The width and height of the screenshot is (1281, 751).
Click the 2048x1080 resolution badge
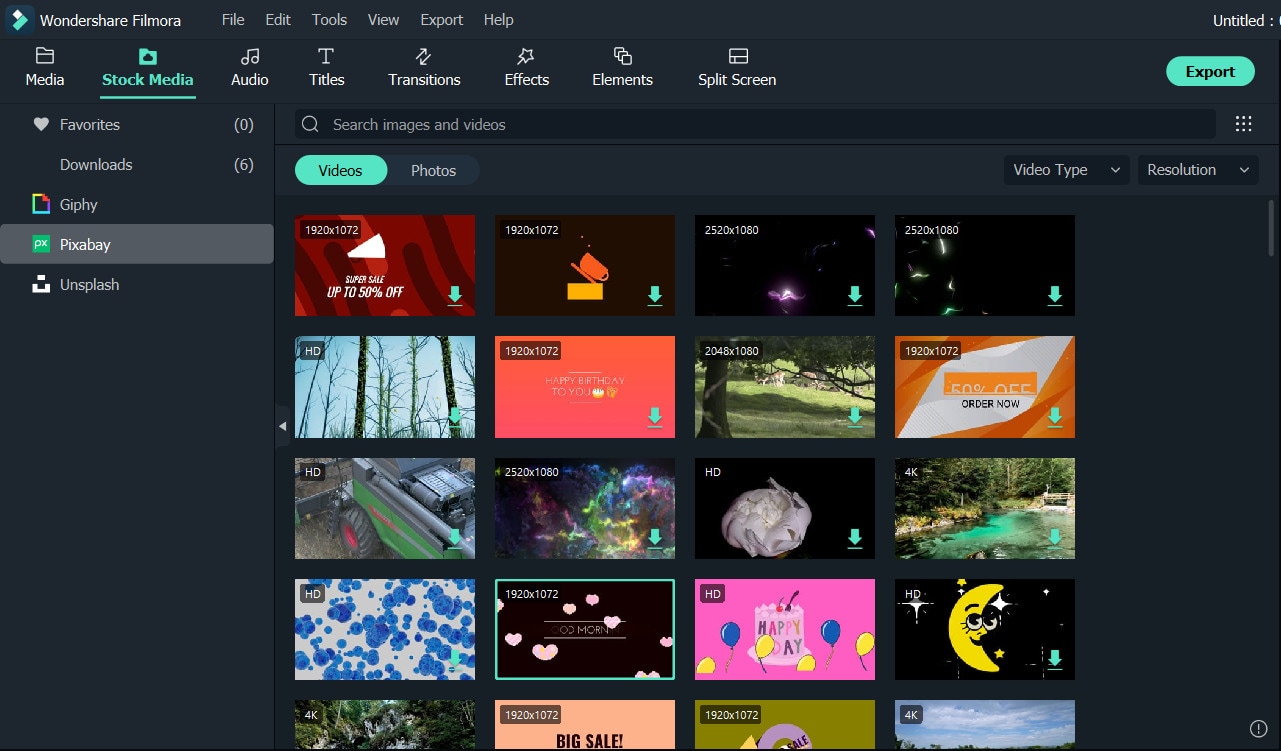(x=732, y=351)
